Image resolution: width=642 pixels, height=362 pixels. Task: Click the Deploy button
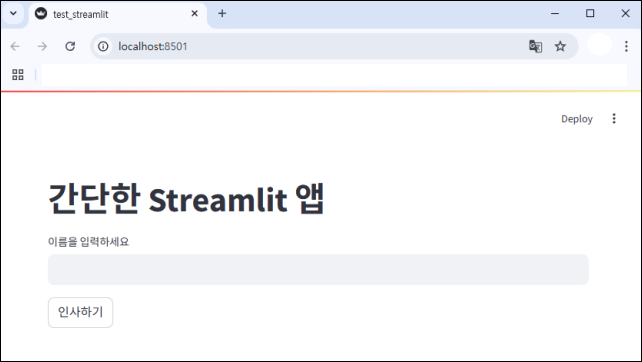[x=576, y=119]
